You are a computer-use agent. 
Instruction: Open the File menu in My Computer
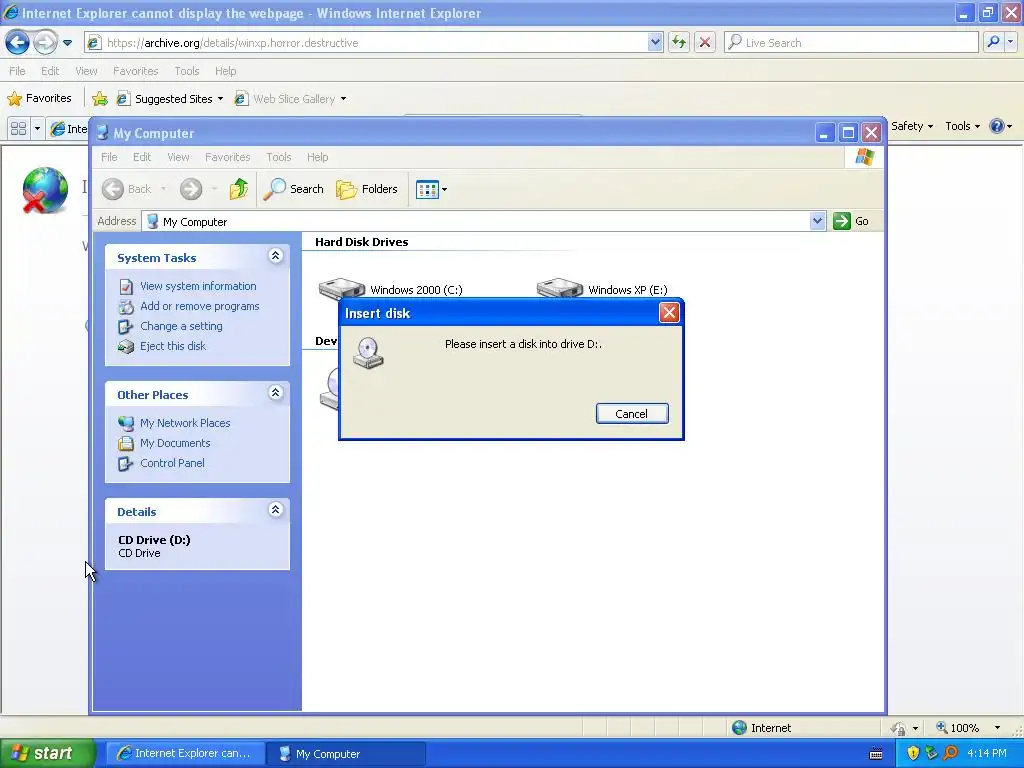[x=109, y=157]
